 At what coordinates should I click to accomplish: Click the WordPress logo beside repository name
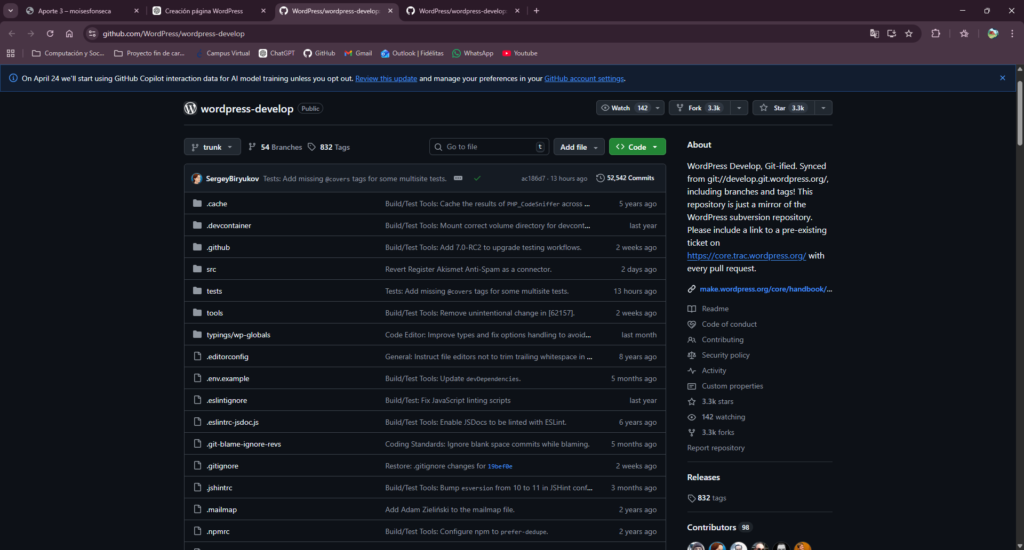(x=190, y=108)
